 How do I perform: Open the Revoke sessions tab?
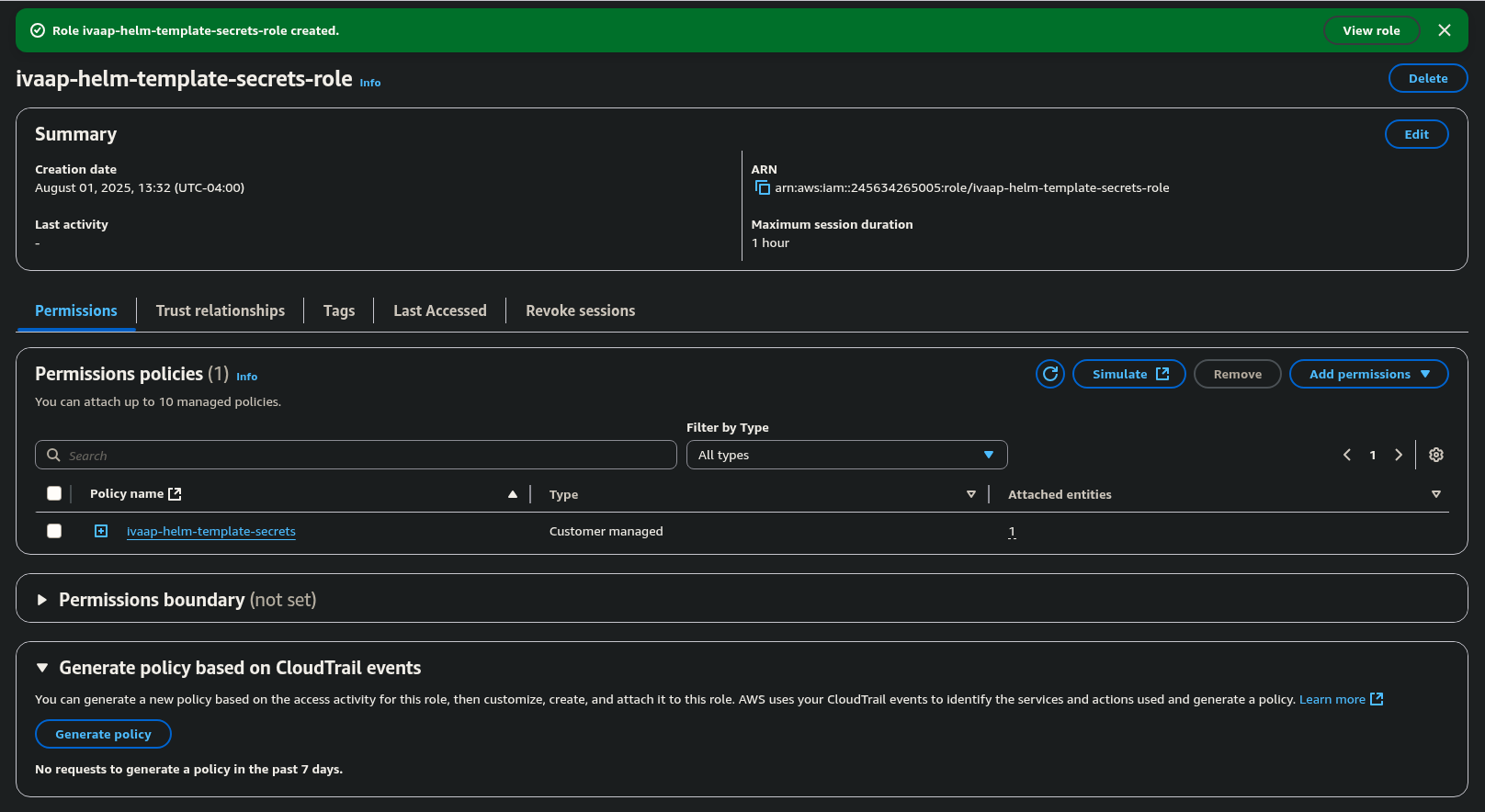[580, 310]
